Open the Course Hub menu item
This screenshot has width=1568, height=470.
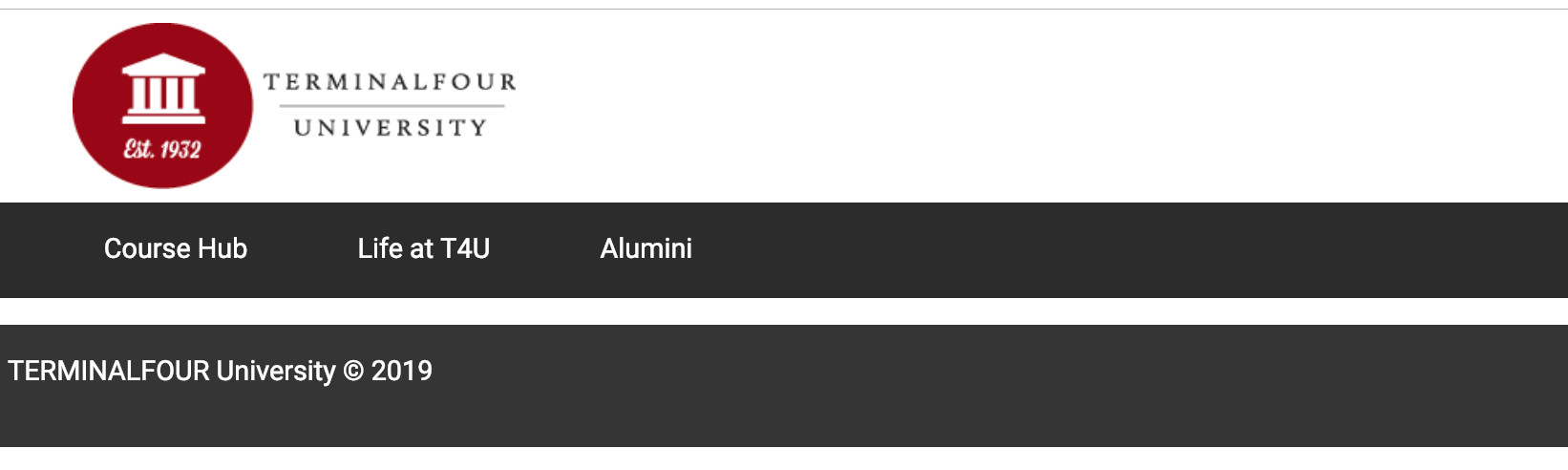pyautogui.click(x=176, y=248)
